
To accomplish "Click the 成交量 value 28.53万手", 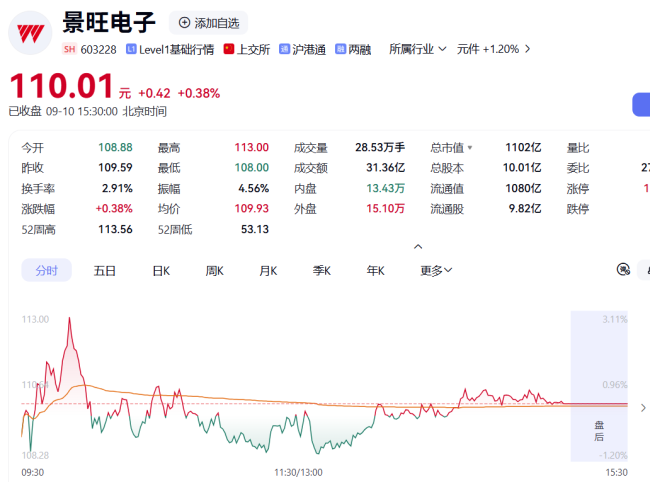I will (x=380, y=148).
